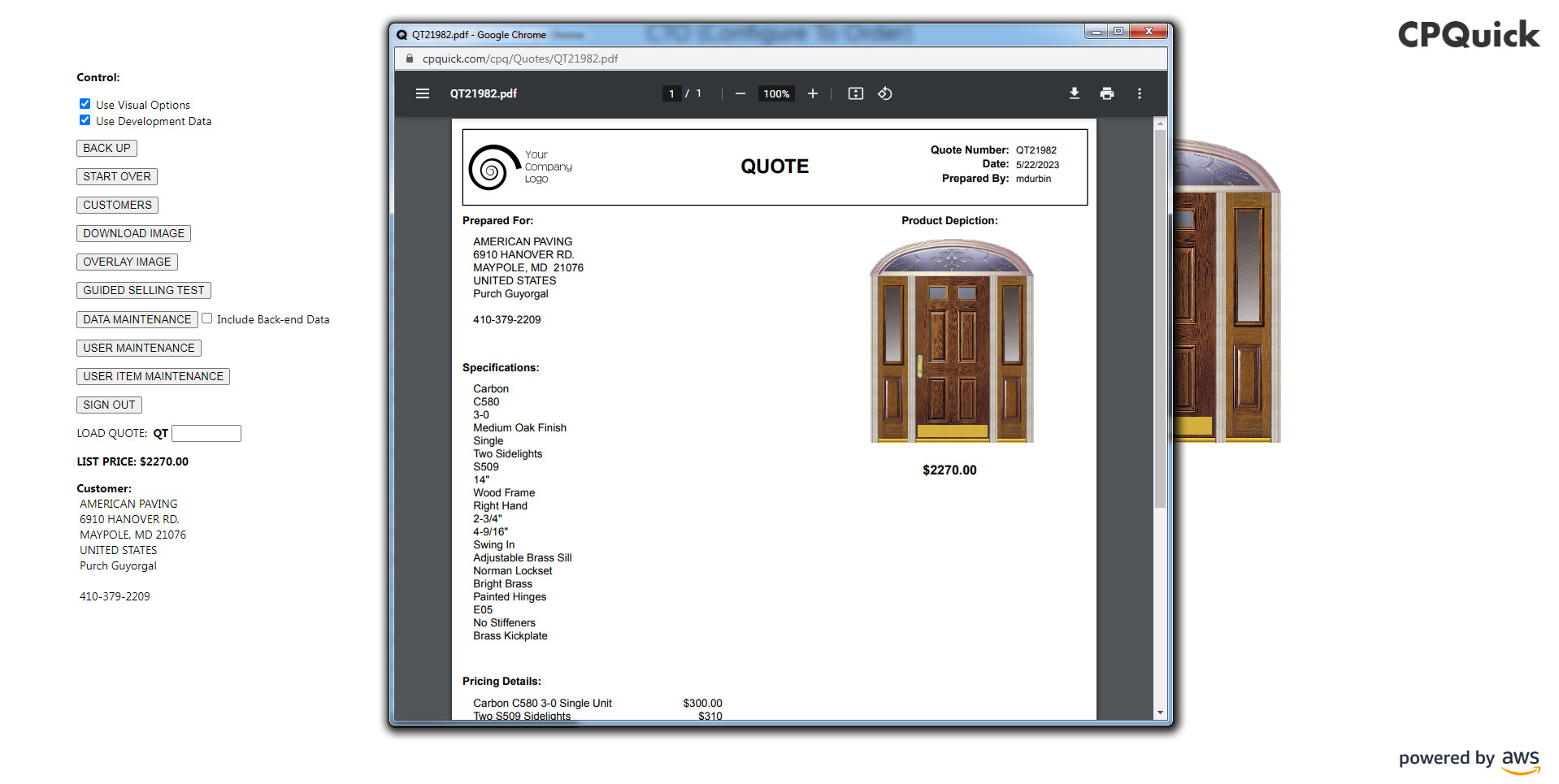Image resolution: width=1559 pixels, height=784 pixels.
Task: Enable Include Back-end Data
Action: (207, 318)
